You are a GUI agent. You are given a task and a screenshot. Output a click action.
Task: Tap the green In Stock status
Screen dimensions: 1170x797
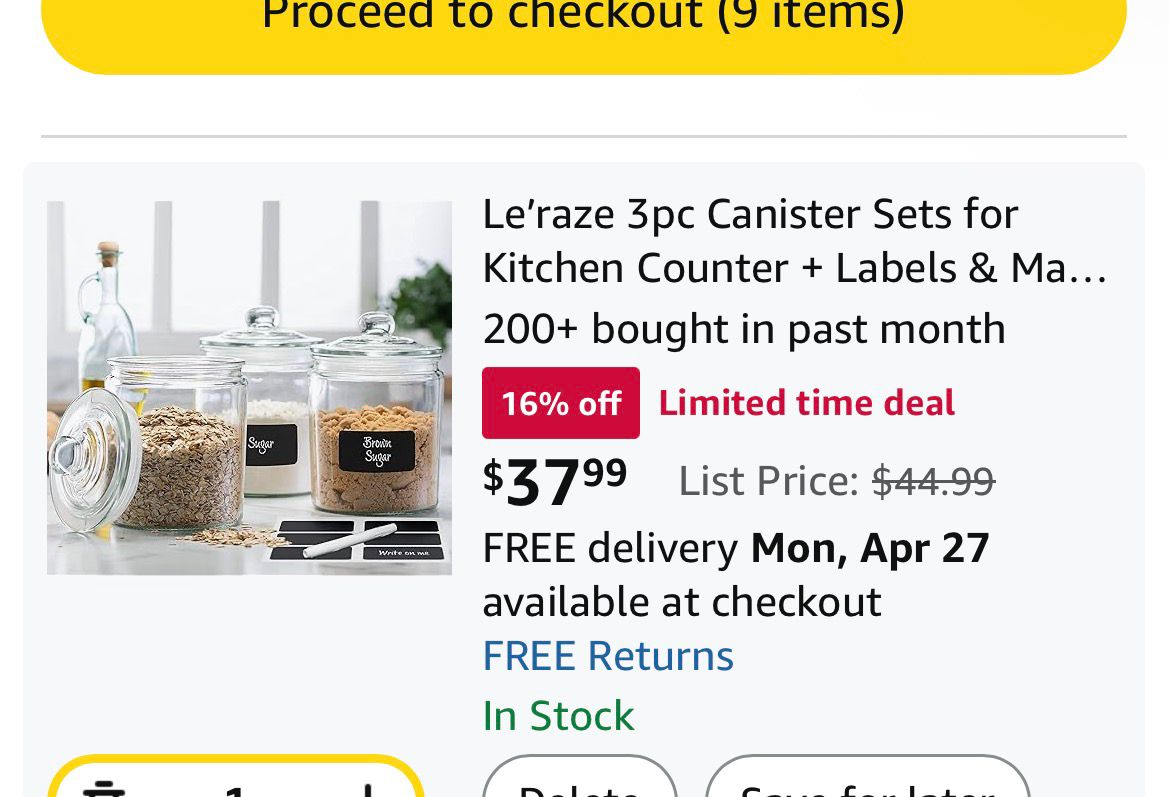[558, 716]
